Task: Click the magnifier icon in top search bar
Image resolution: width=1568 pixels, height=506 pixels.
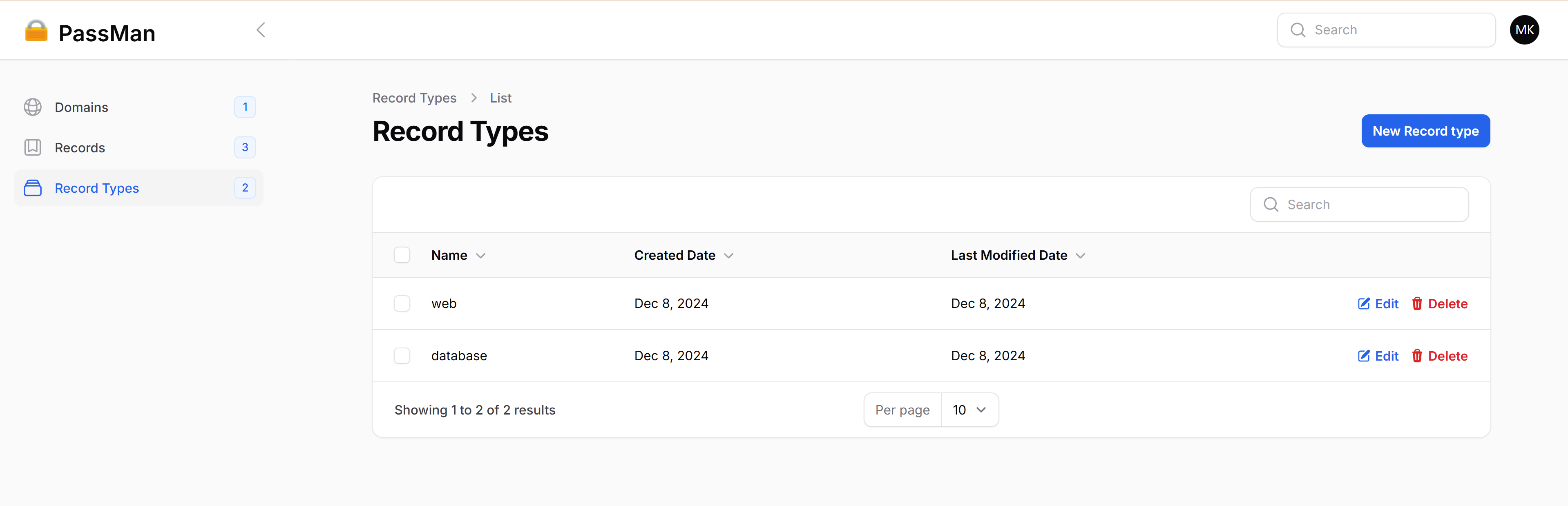Action: pyautogui.click(x=1298, y=29)
